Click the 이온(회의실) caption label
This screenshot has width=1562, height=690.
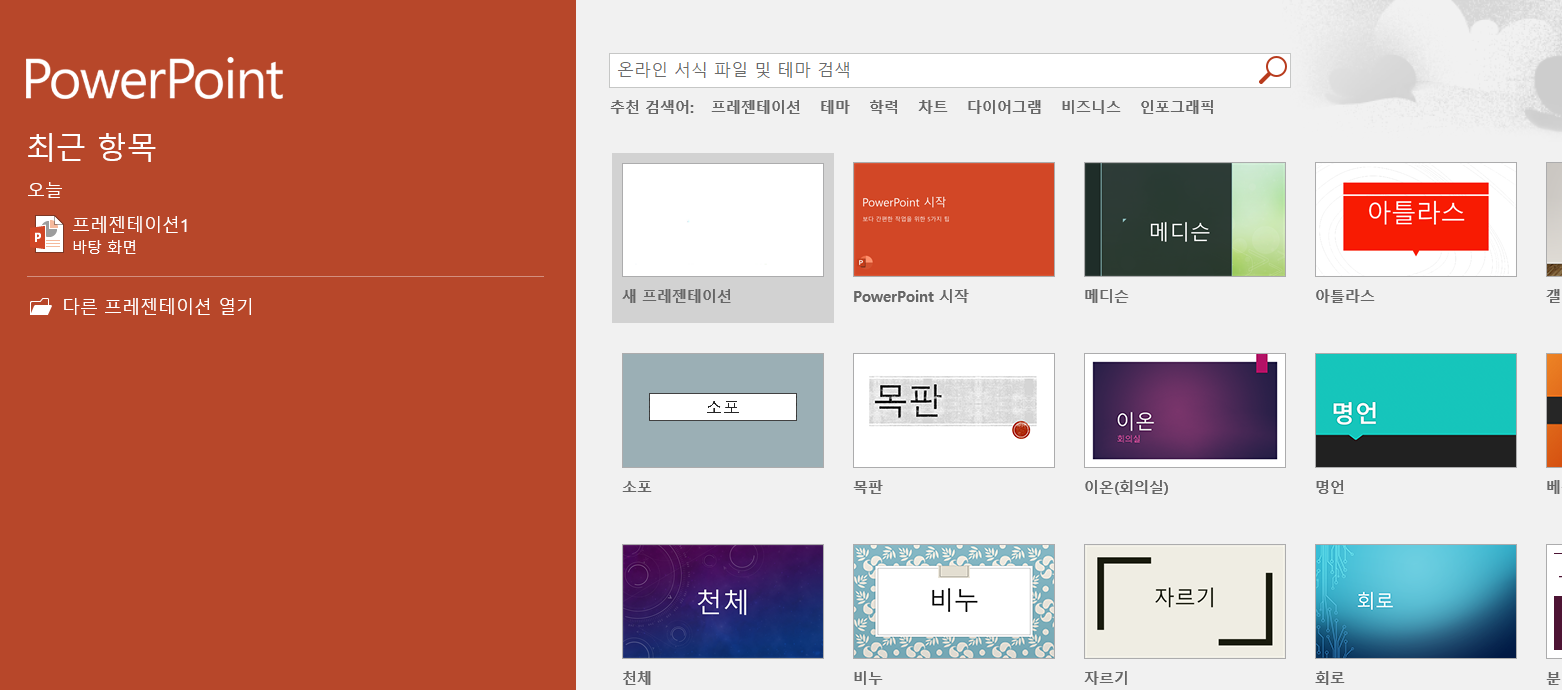1126,487
